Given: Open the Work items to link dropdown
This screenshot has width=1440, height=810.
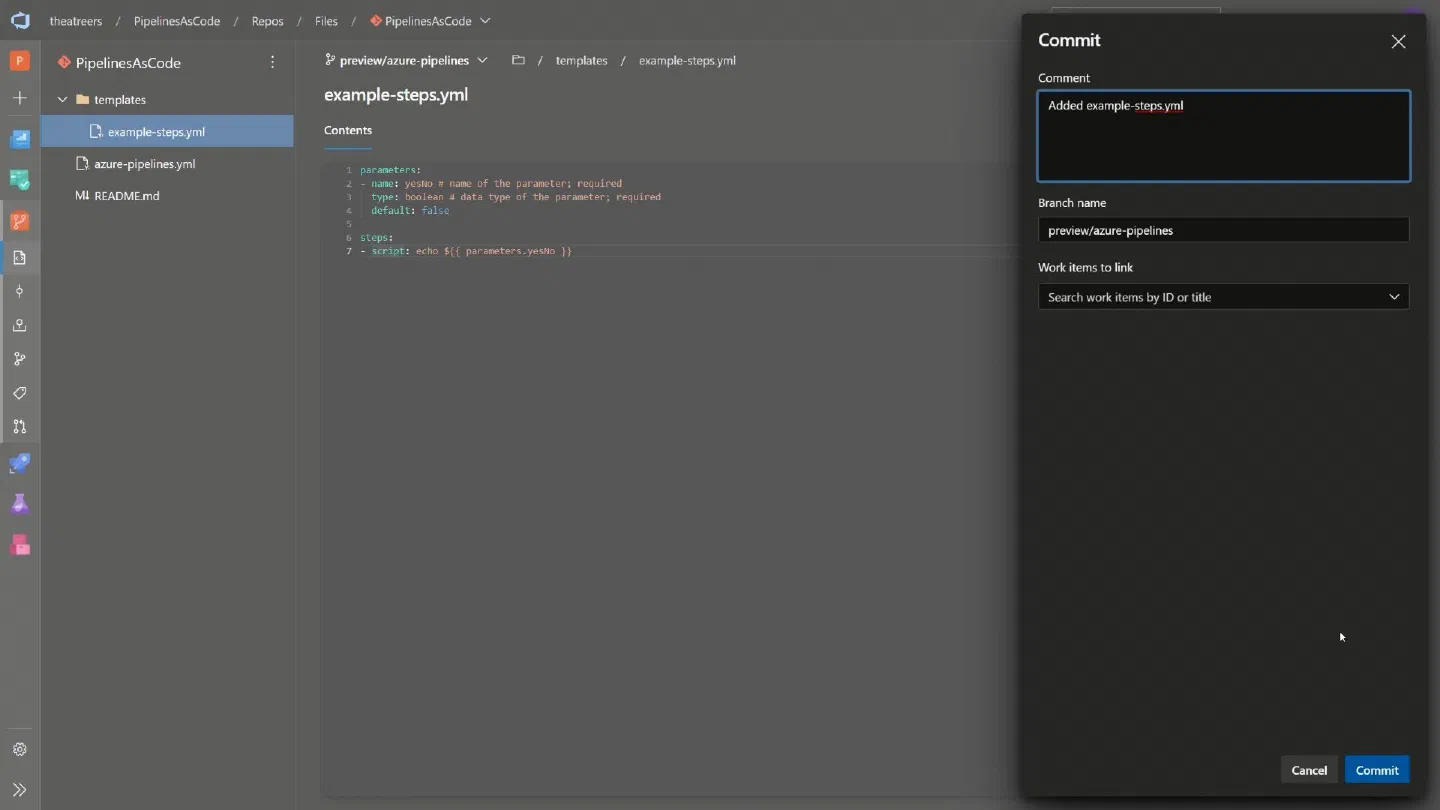Looking at the screenshot, I should (x=1223, y=297).
